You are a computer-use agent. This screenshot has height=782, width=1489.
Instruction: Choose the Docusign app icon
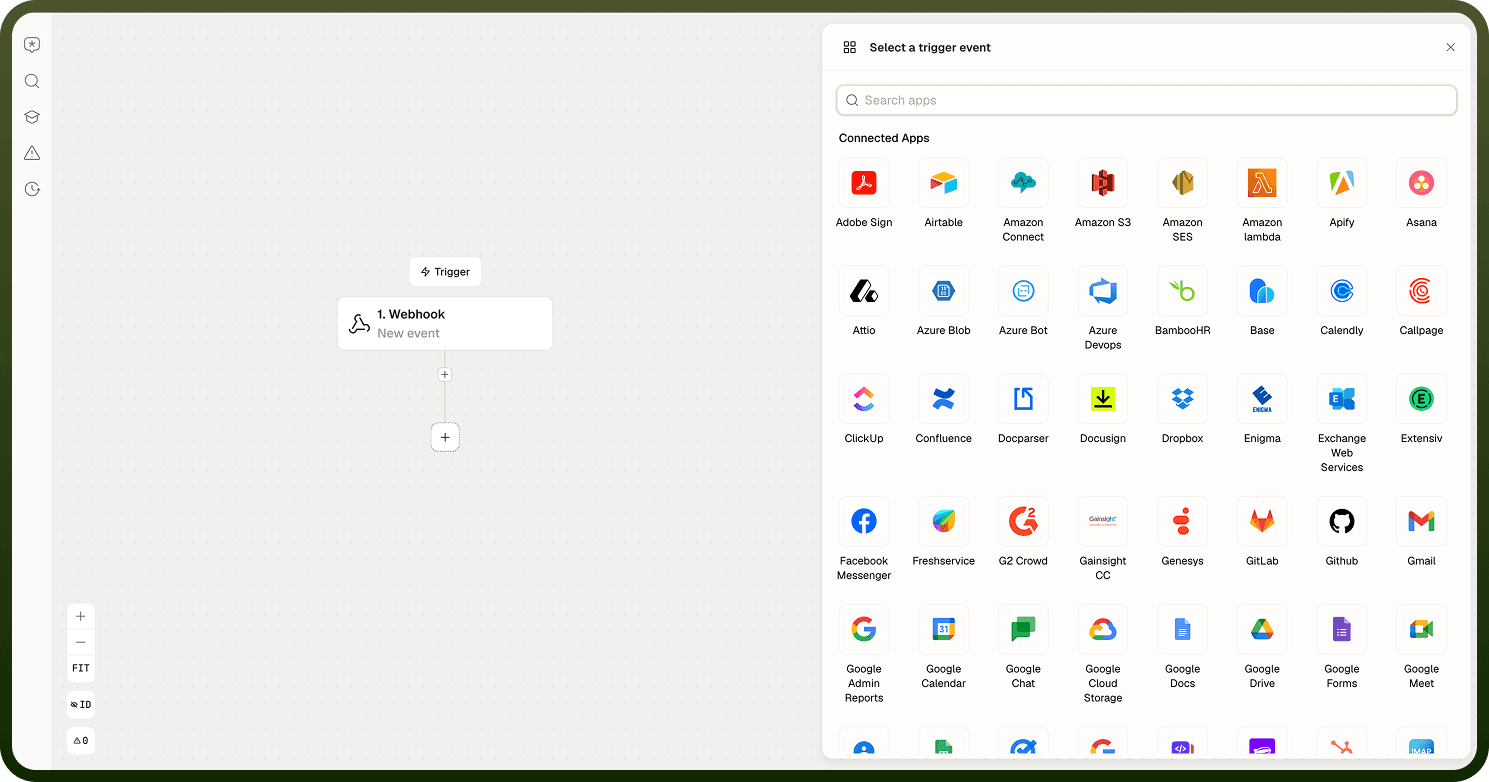coord(1103,399)
